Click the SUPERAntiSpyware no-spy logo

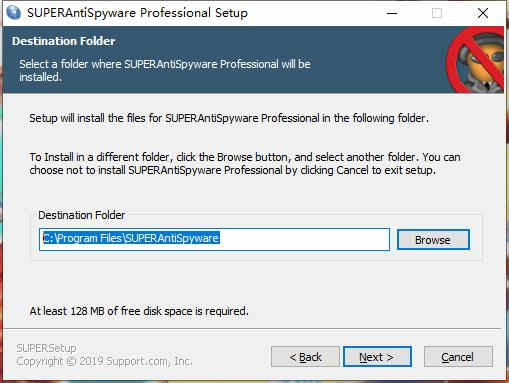[x=476, y=60]
